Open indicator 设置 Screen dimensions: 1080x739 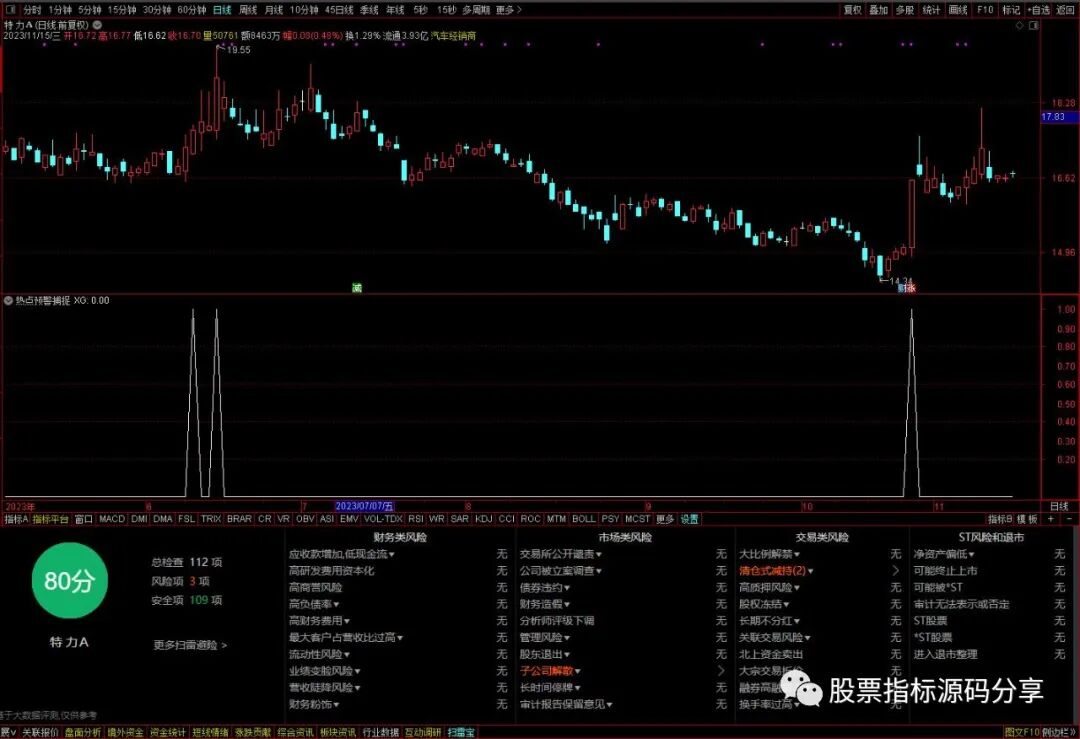[689, 519]
